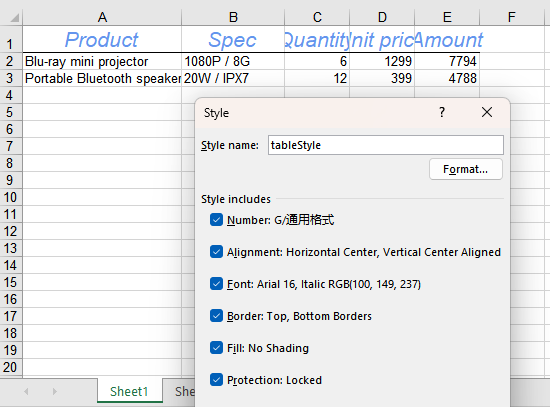The width and height of the screenshot is (550, 407).
Task: Select column F header
Action: (x=512, y=17)
